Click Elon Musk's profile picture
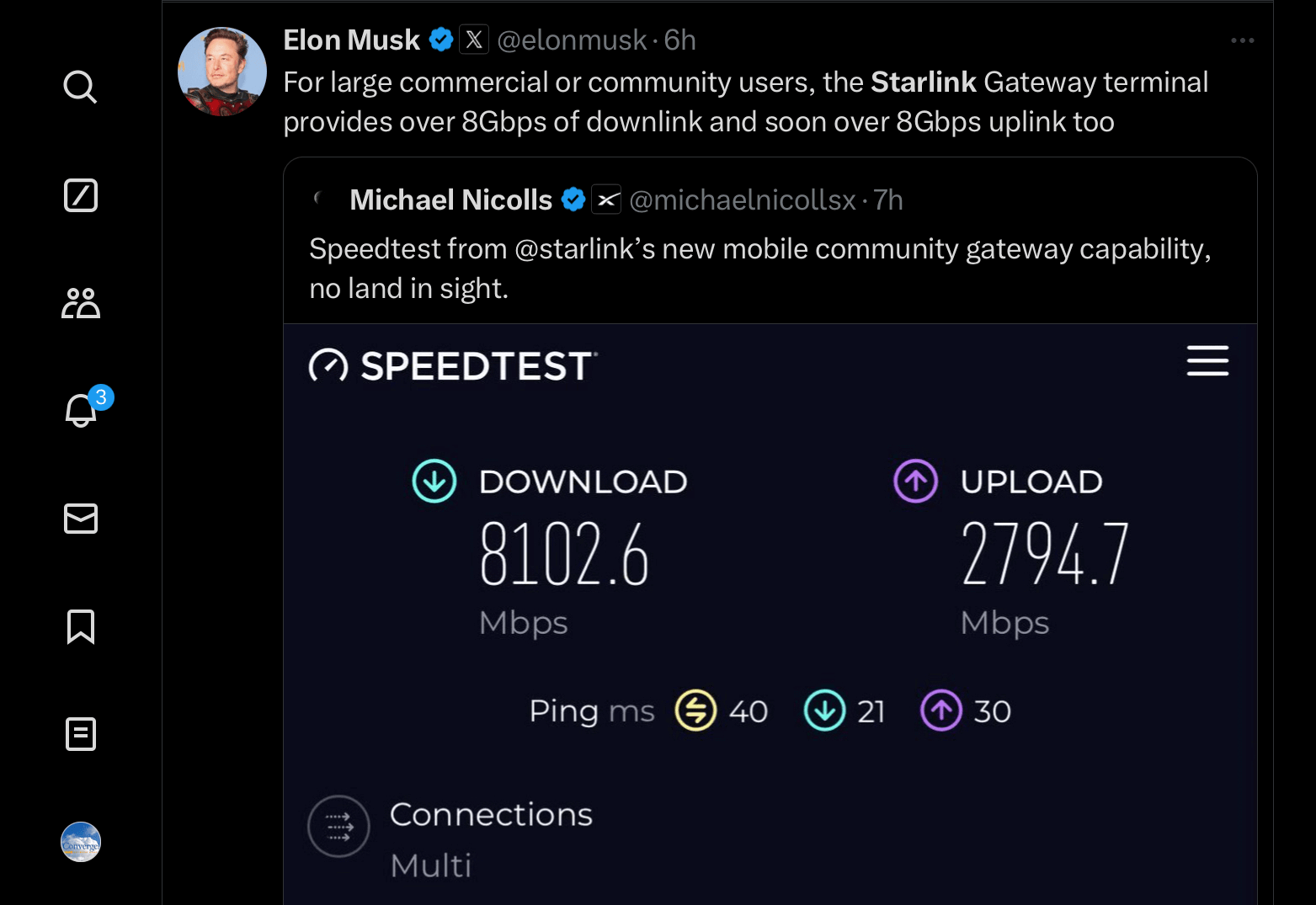This screenshot has height=905, width=1316. coord(221,72)
